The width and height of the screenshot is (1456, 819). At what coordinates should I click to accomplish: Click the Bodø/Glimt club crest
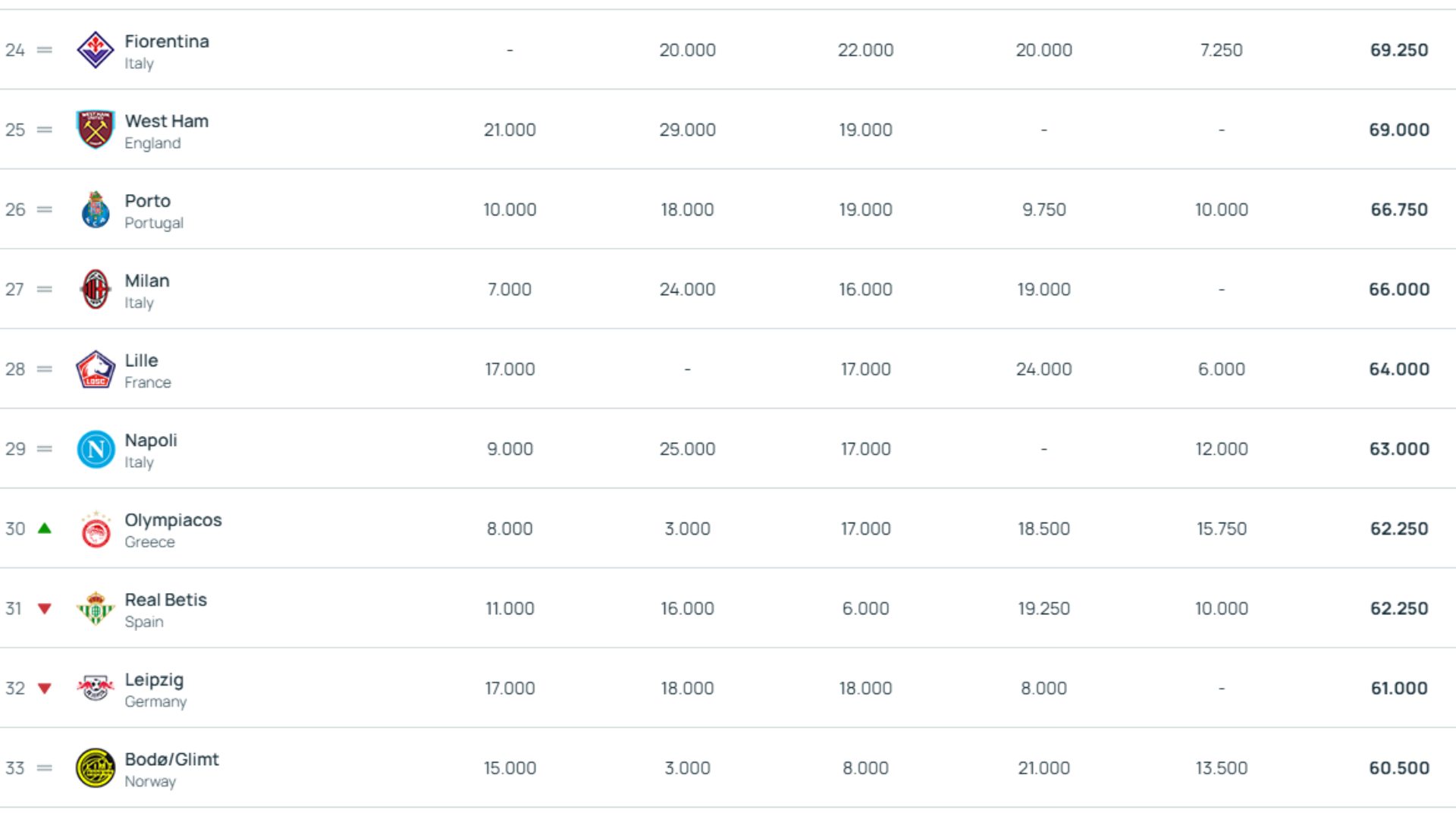[96, 768]
